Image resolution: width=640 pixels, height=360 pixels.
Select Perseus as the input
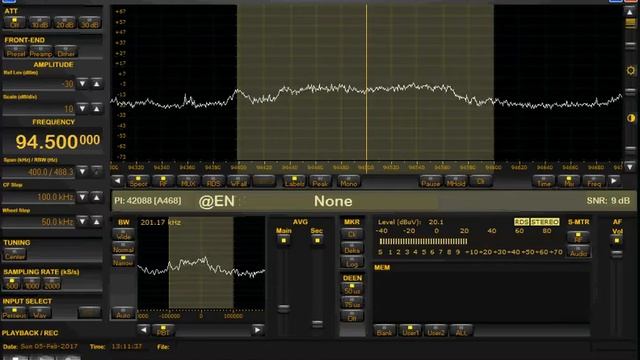pyautogui.click(x=14, y=313)
